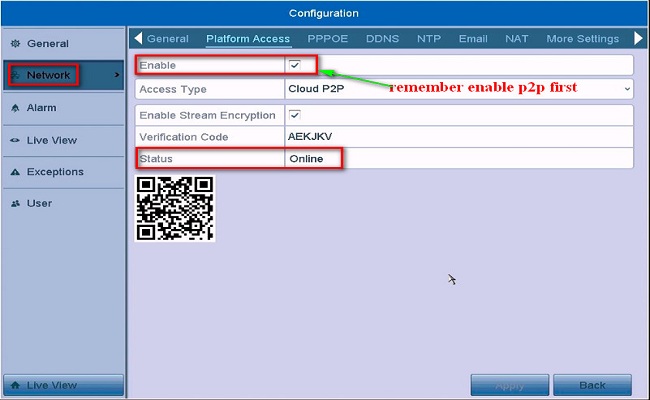This screenshot has height=400, width=650.
Task: Open the DDNS tab
Action: tap(382, 39)
